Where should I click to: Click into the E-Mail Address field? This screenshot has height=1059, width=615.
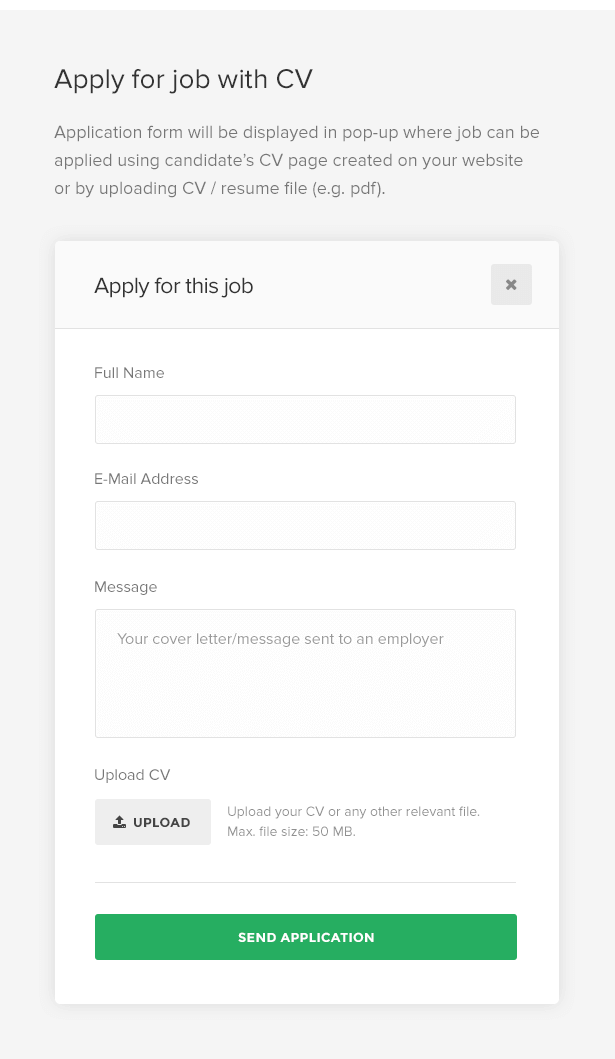305,525
